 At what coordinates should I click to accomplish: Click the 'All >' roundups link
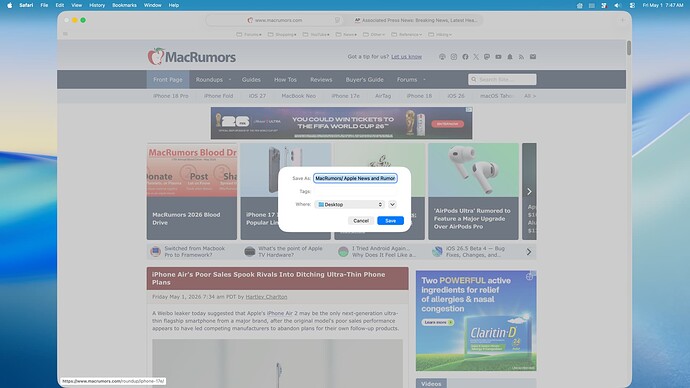tap(530, 96)
